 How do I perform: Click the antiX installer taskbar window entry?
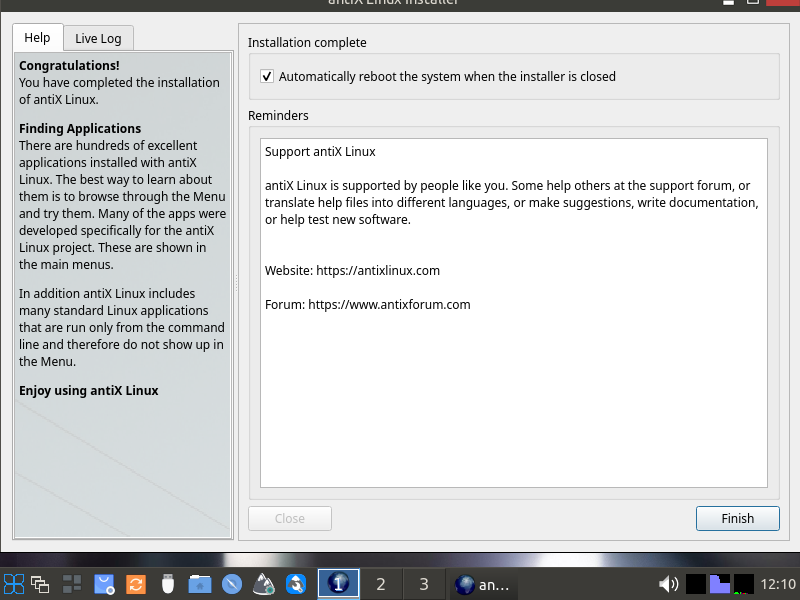(x=482, y=584)
